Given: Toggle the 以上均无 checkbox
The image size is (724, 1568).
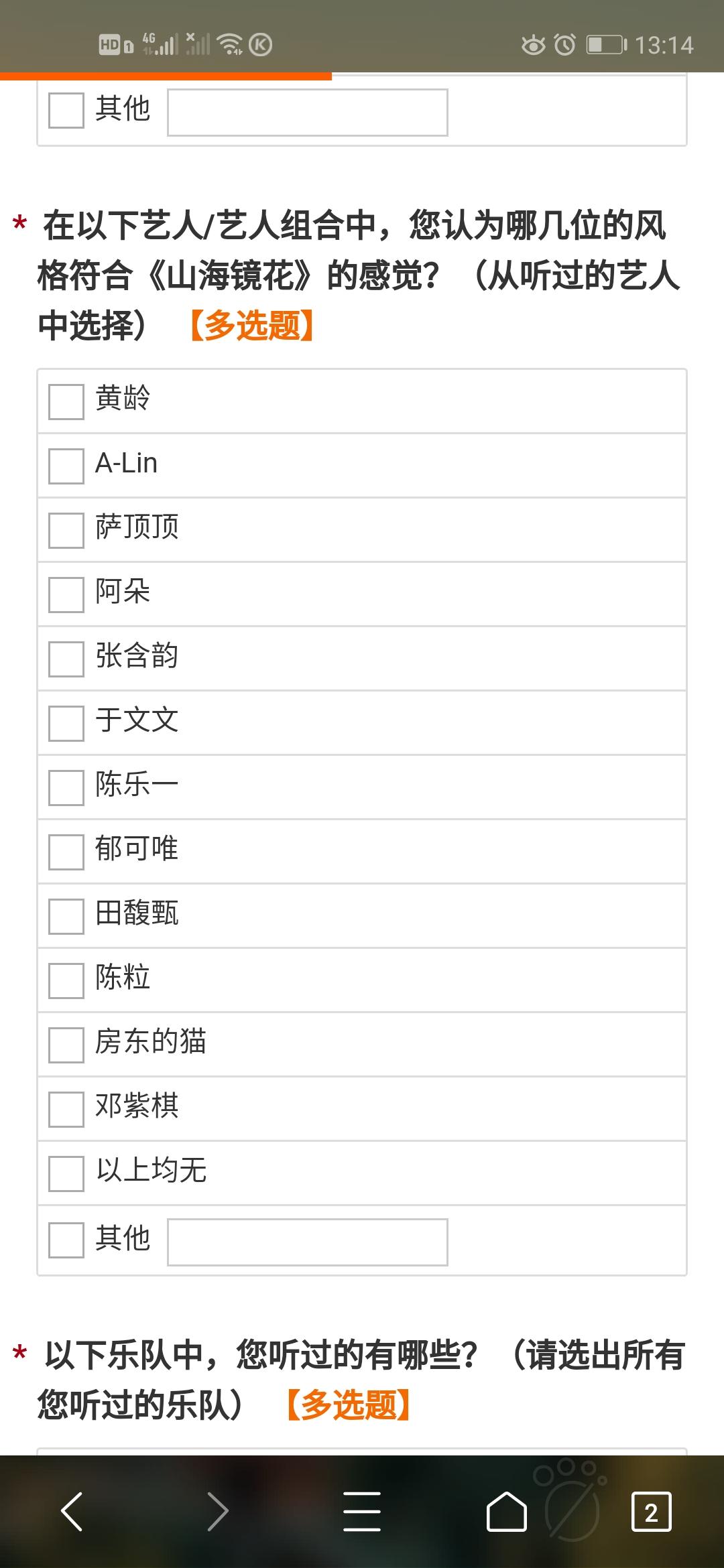Looking at the screenshot, I should 66,1173.
